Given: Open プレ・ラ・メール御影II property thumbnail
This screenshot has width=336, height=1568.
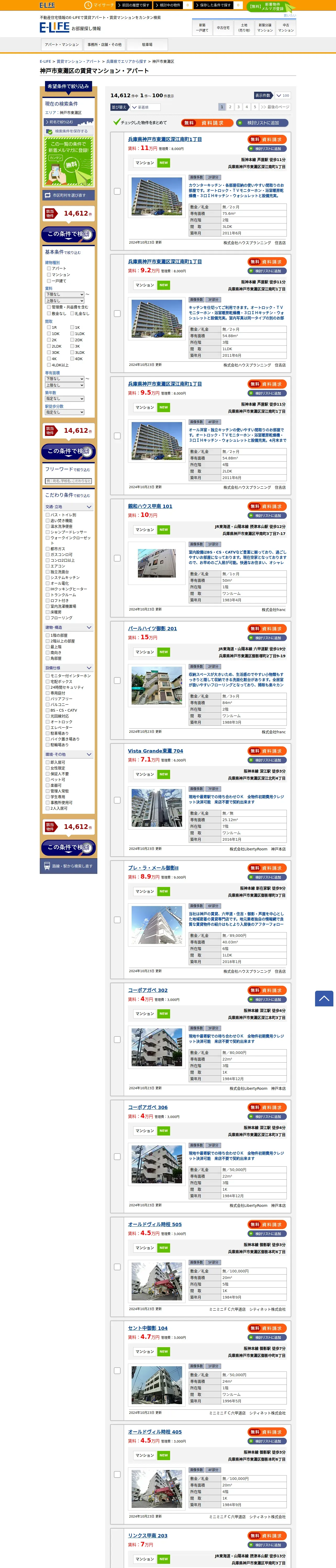Looking at the screenshot, I should pos(157,925).
